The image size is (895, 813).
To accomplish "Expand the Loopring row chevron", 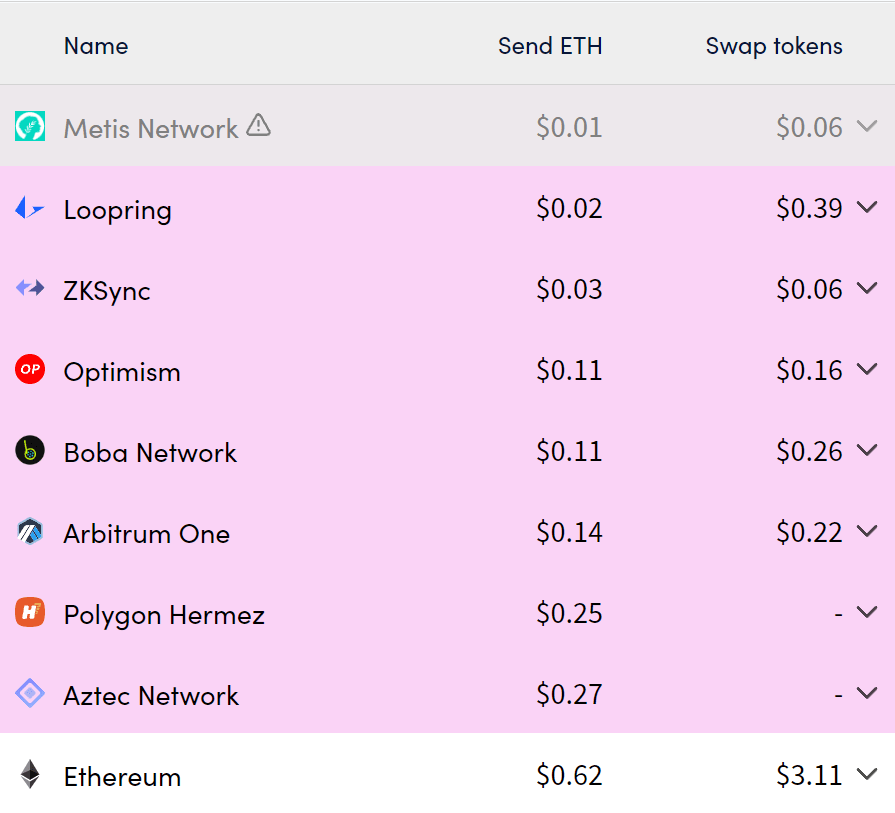I will click(x=867, y=207).
